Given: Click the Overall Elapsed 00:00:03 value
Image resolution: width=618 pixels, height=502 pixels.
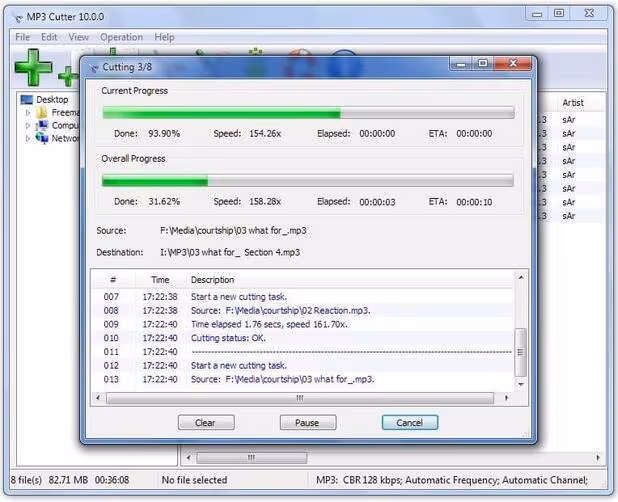Looking at the screenshot, I should (377, 202).
